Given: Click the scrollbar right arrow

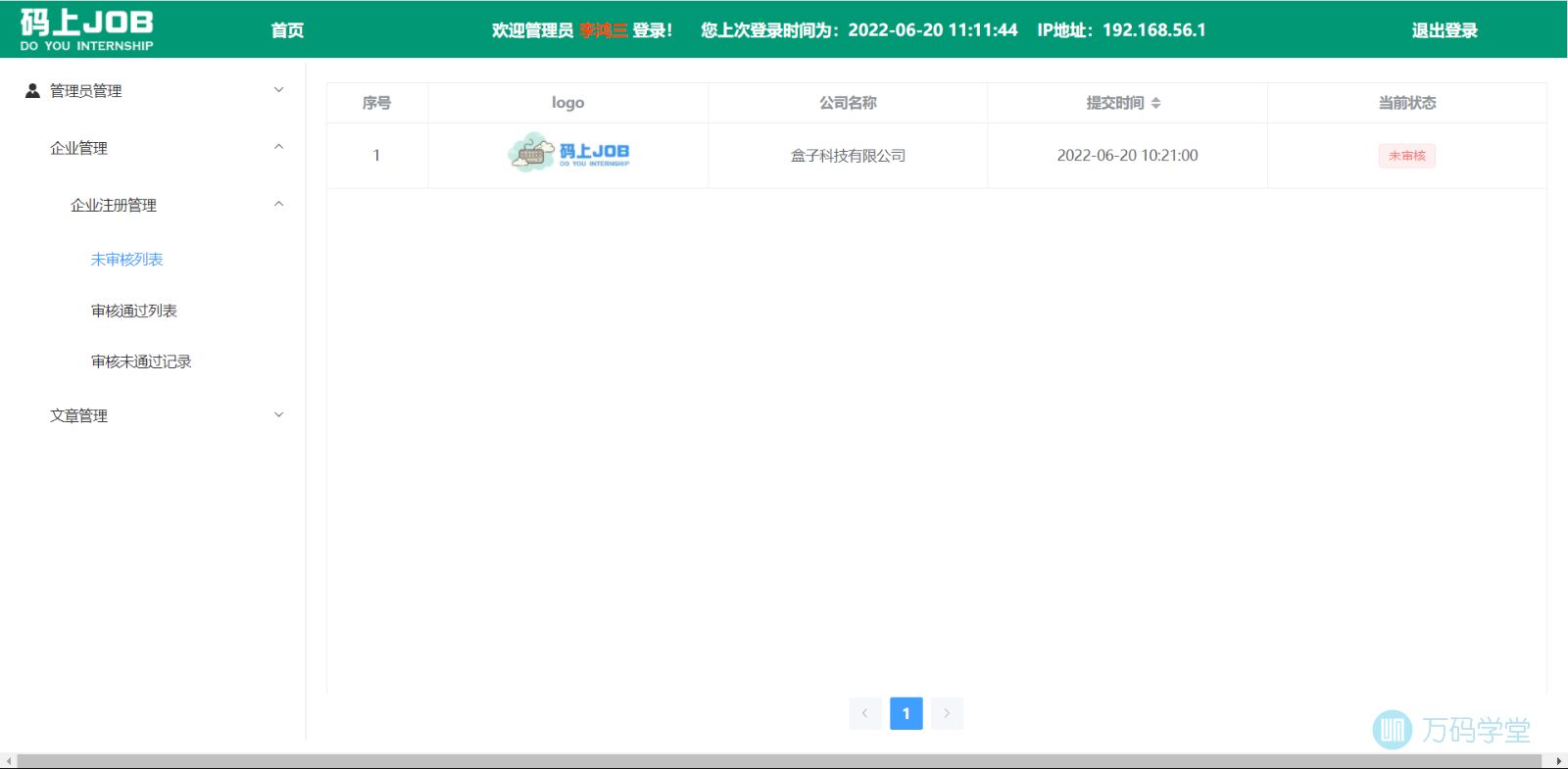Looking at the screenshot, I should tap(1558, 761).
